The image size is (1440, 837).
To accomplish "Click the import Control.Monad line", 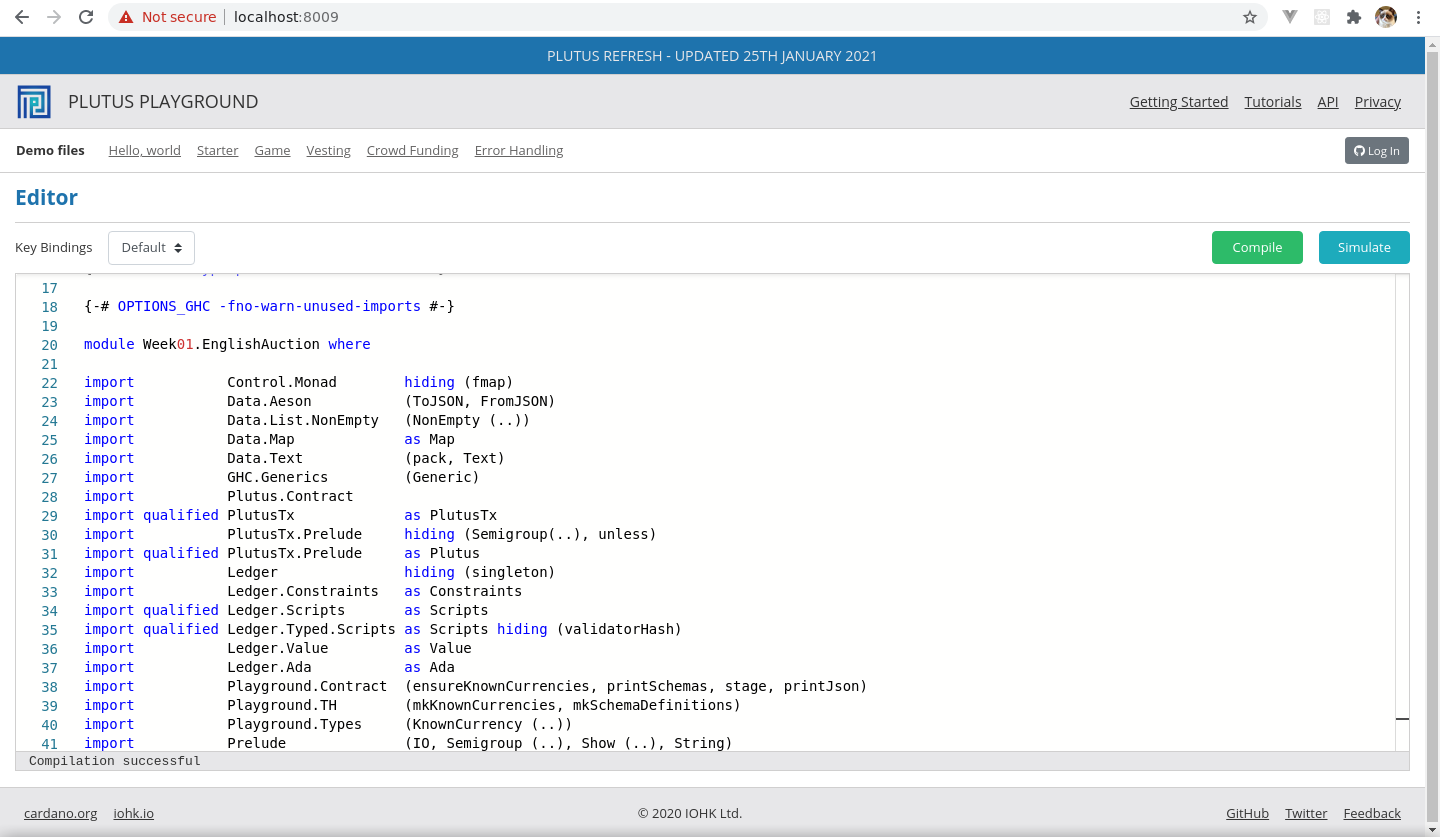I will point(298,382).
